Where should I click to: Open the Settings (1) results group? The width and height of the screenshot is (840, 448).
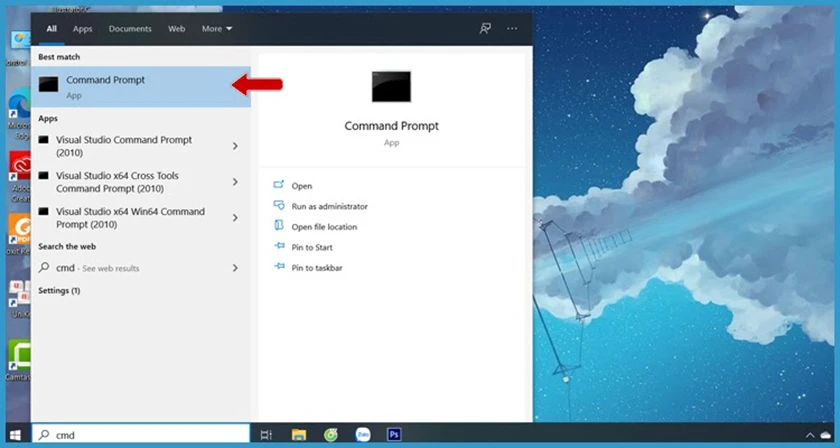point(59,290)
